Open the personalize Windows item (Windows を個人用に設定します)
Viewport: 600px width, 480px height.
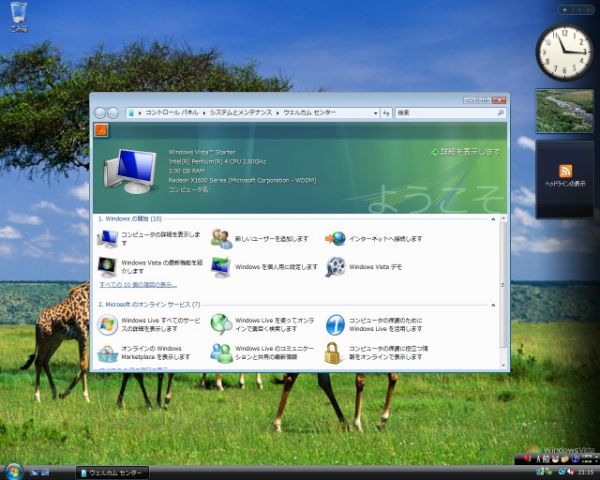tap(221, 267)
